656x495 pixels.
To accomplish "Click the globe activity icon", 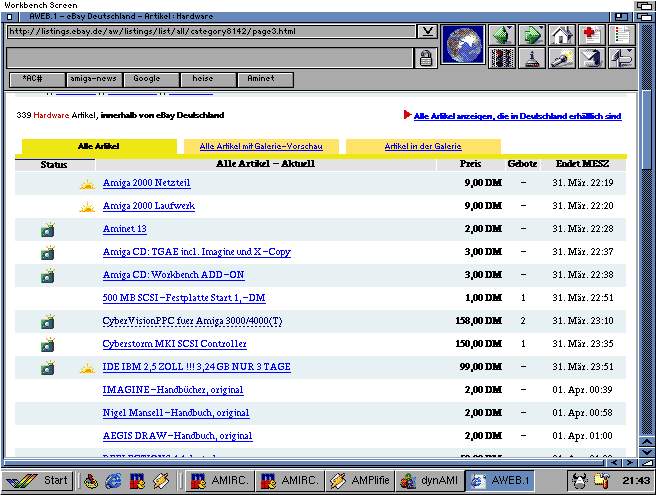I will [x=463, y=45].
